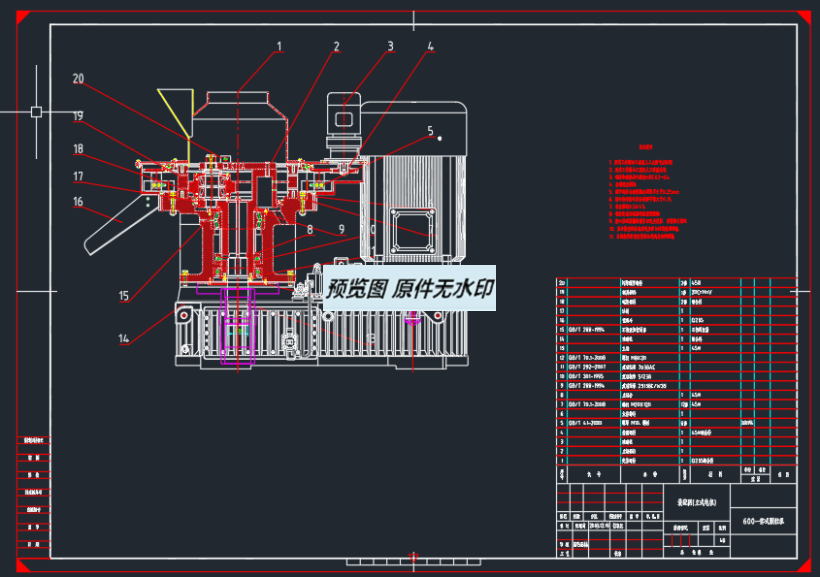Click GB/T 41-2000 in parts list row 5
Screen dimensions: 820x577
(x=585, y=423)
